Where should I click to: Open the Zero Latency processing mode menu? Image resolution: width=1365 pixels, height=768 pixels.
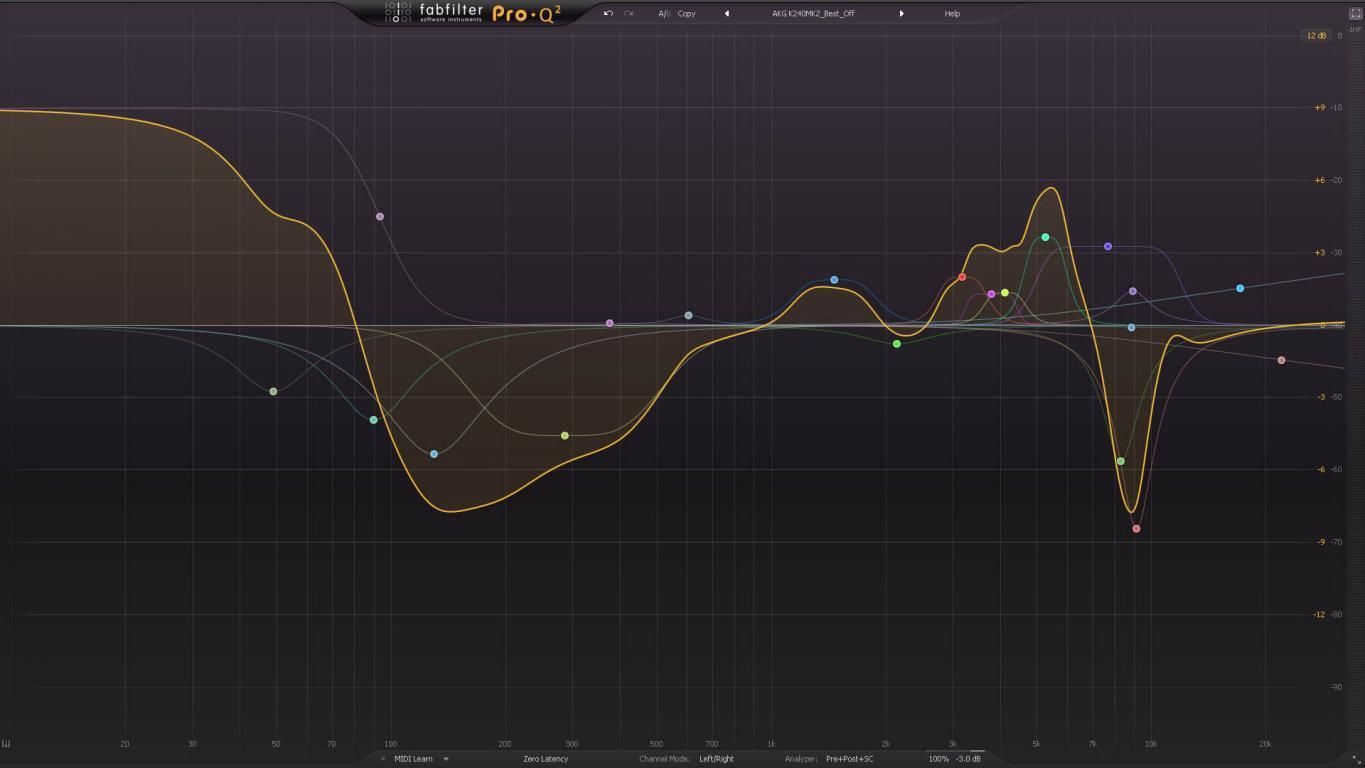(x=545, y=759)
